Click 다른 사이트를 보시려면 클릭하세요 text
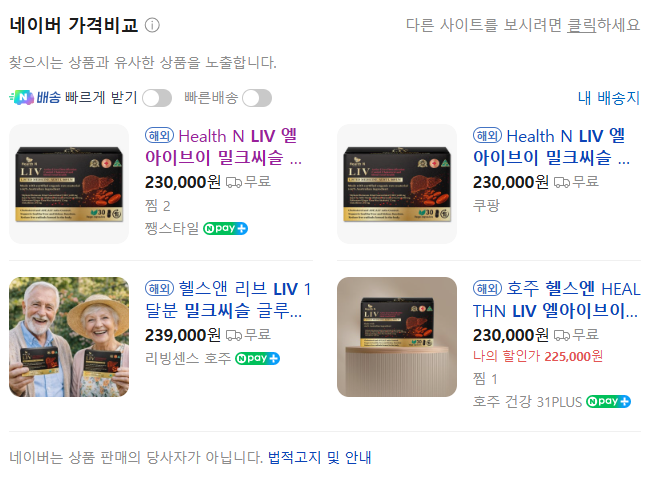 pos(523,25)
